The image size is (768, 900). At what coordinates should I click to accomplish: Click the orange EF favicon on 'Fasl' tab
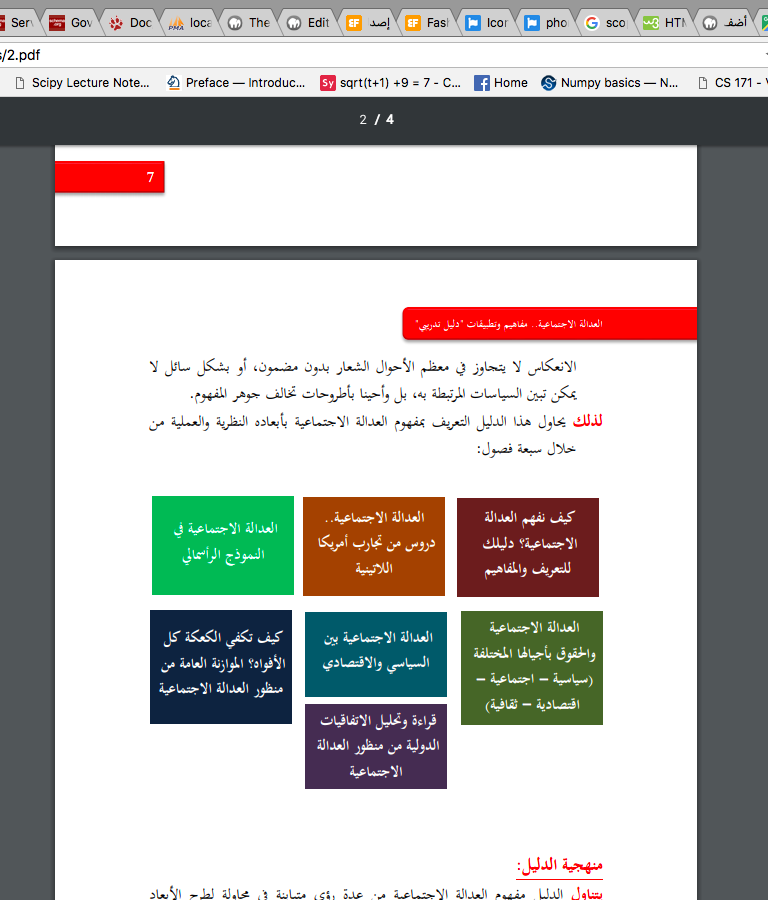(x=413, y=22)
